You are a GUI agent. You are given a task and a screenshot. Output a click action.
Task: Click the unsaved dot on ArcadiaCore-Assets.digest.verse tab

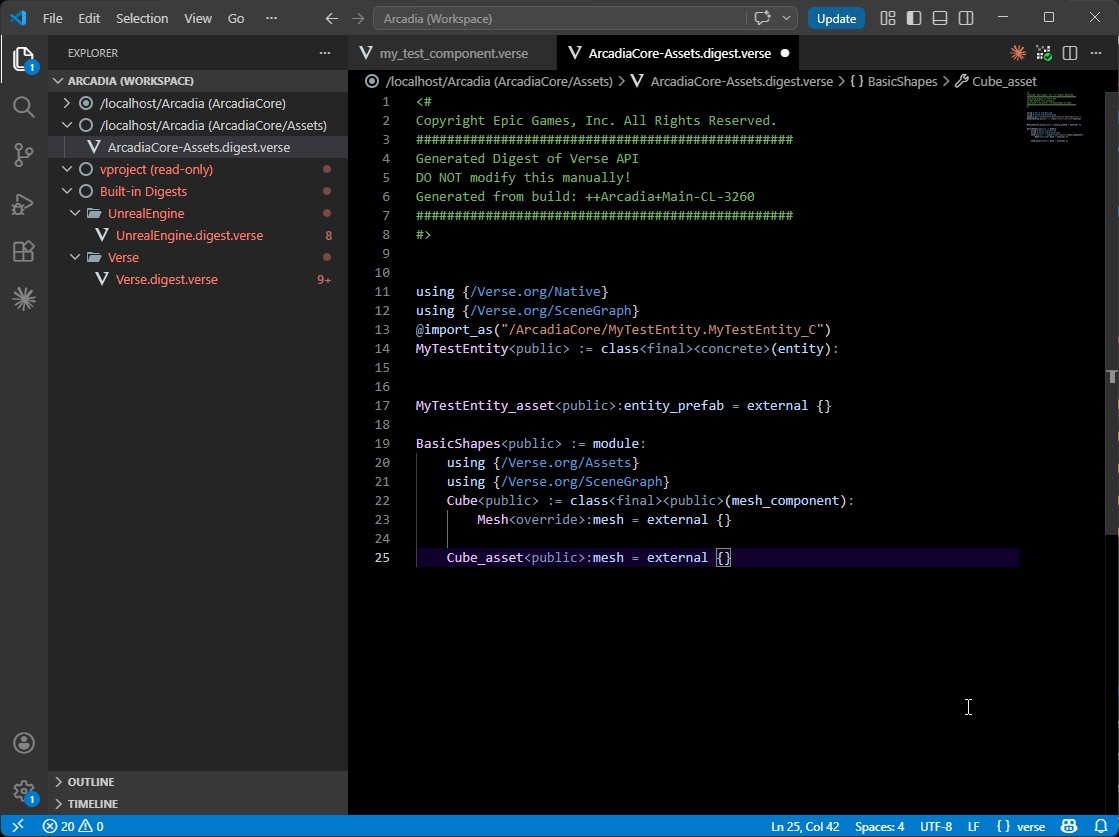(x=784, y=53)
